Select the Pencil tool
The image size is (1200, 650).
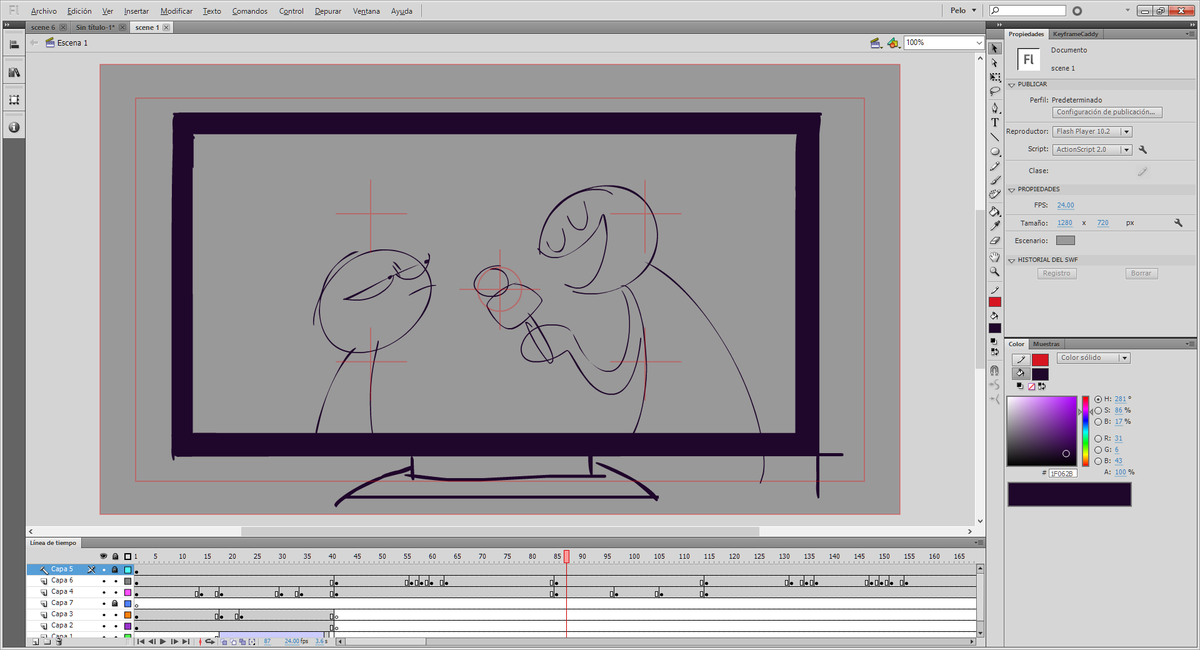(994, 167)
